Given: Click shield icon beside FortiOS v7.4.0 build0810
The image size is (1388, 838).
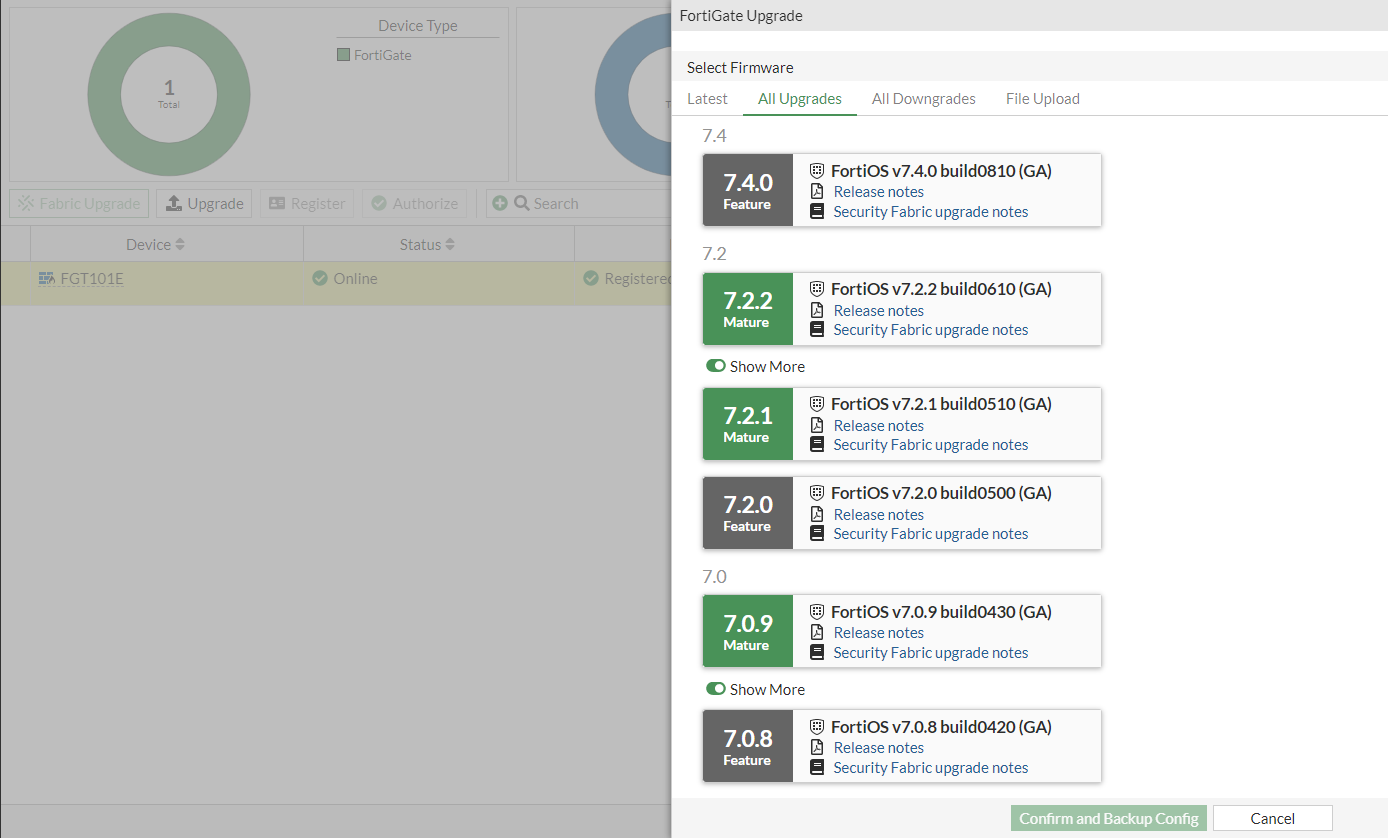Looking at the screenshot, I should tap(817, 171).
